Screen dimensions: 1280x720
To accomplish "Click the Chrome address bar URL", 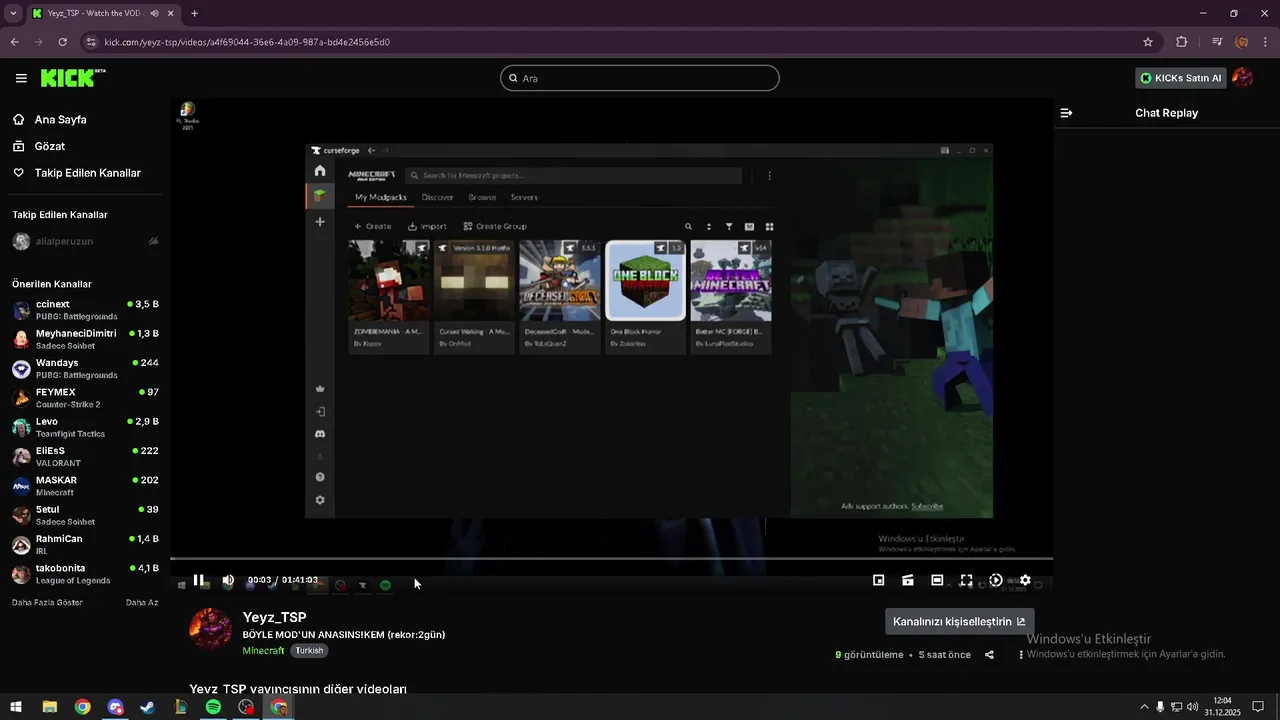I will (247, 42).
